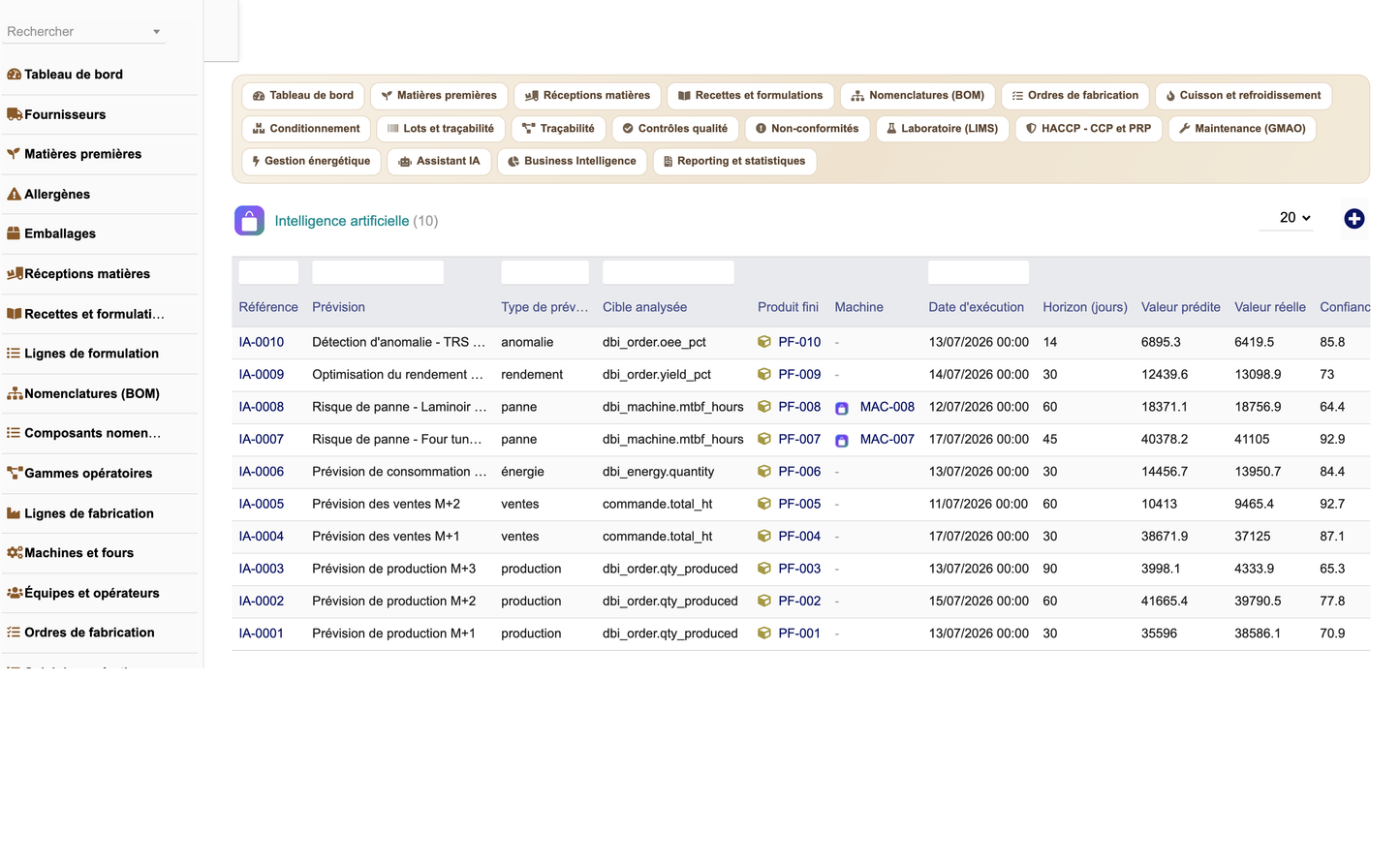Add a new record with the plus icon
1400x866 pixels.
[x=1354, y=219]
